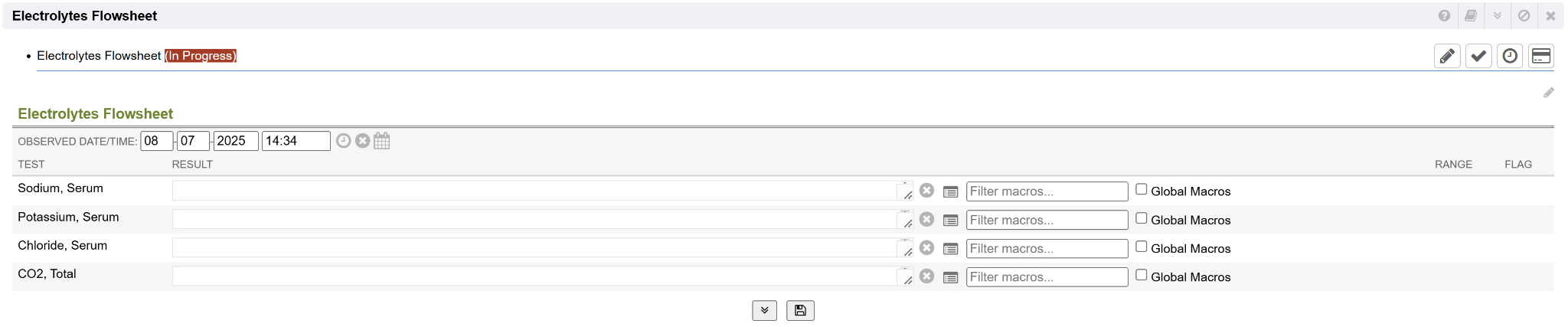Screen dimensions: 1568x327
Task: Click the checkmark complete button
Action: click(x=1478, y=56)
